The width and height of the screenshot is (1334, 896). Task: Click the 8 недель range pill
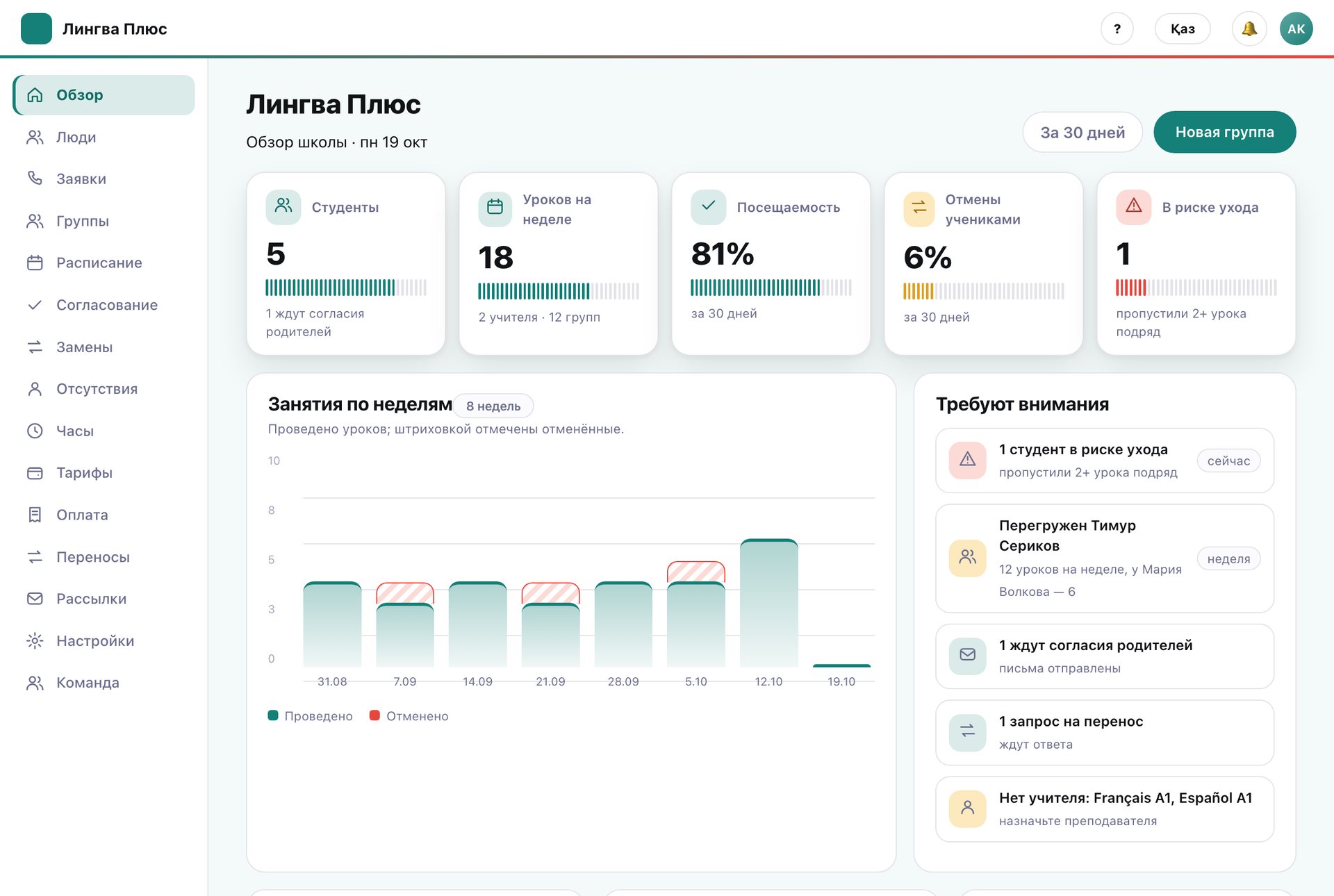point(493,406)
